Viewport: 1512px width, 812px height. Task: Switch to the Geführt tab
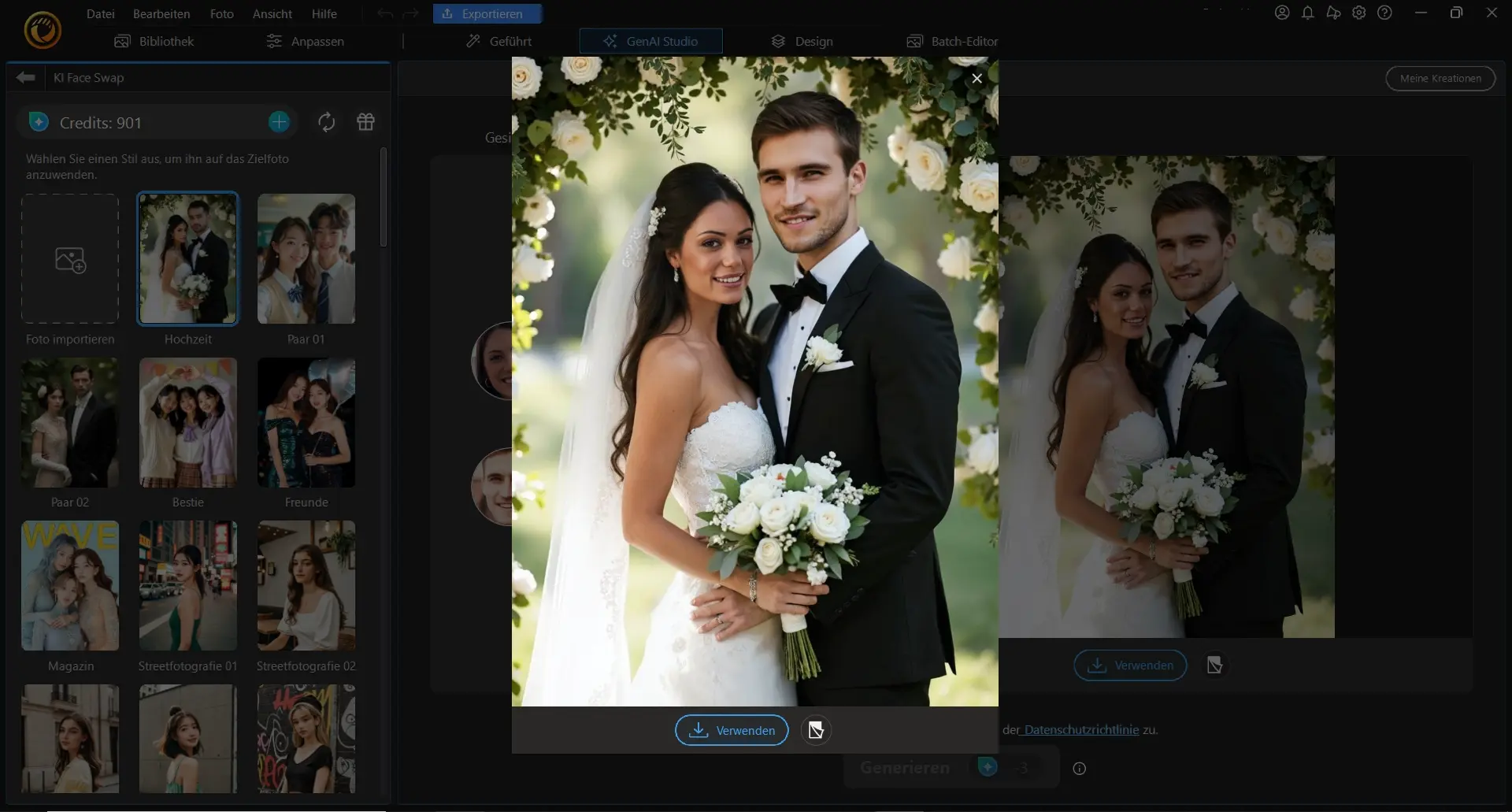[498, 41]
